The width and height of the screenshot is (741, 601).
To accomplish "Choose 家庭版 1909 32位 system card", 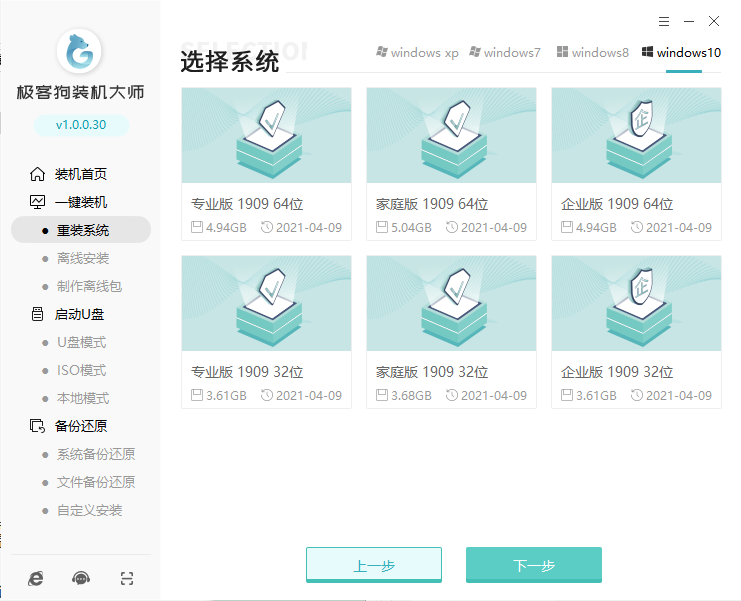I will pos(451,332).
